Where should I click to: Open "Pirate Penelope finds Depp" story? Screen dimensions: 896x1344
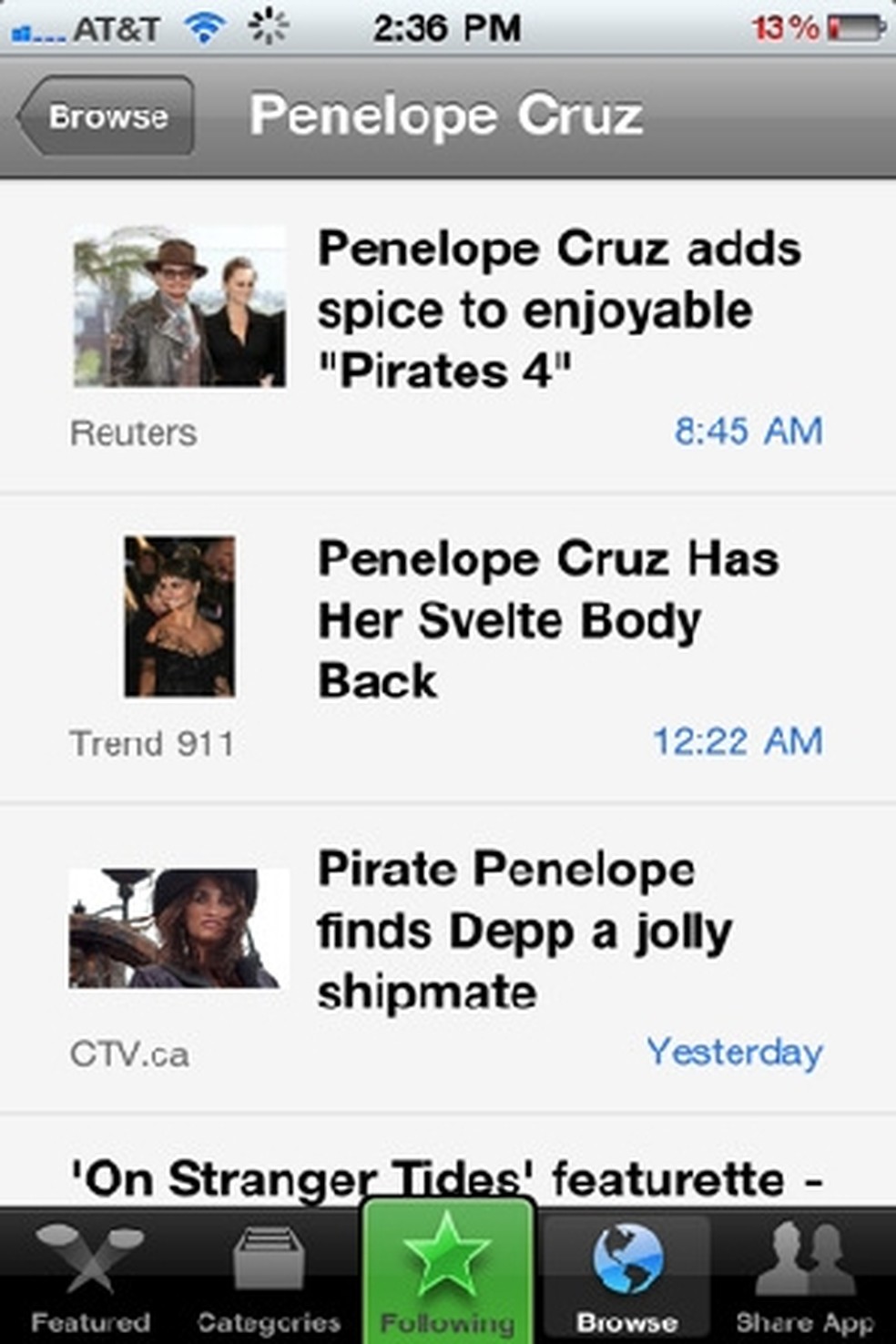(x=524, y=930)
